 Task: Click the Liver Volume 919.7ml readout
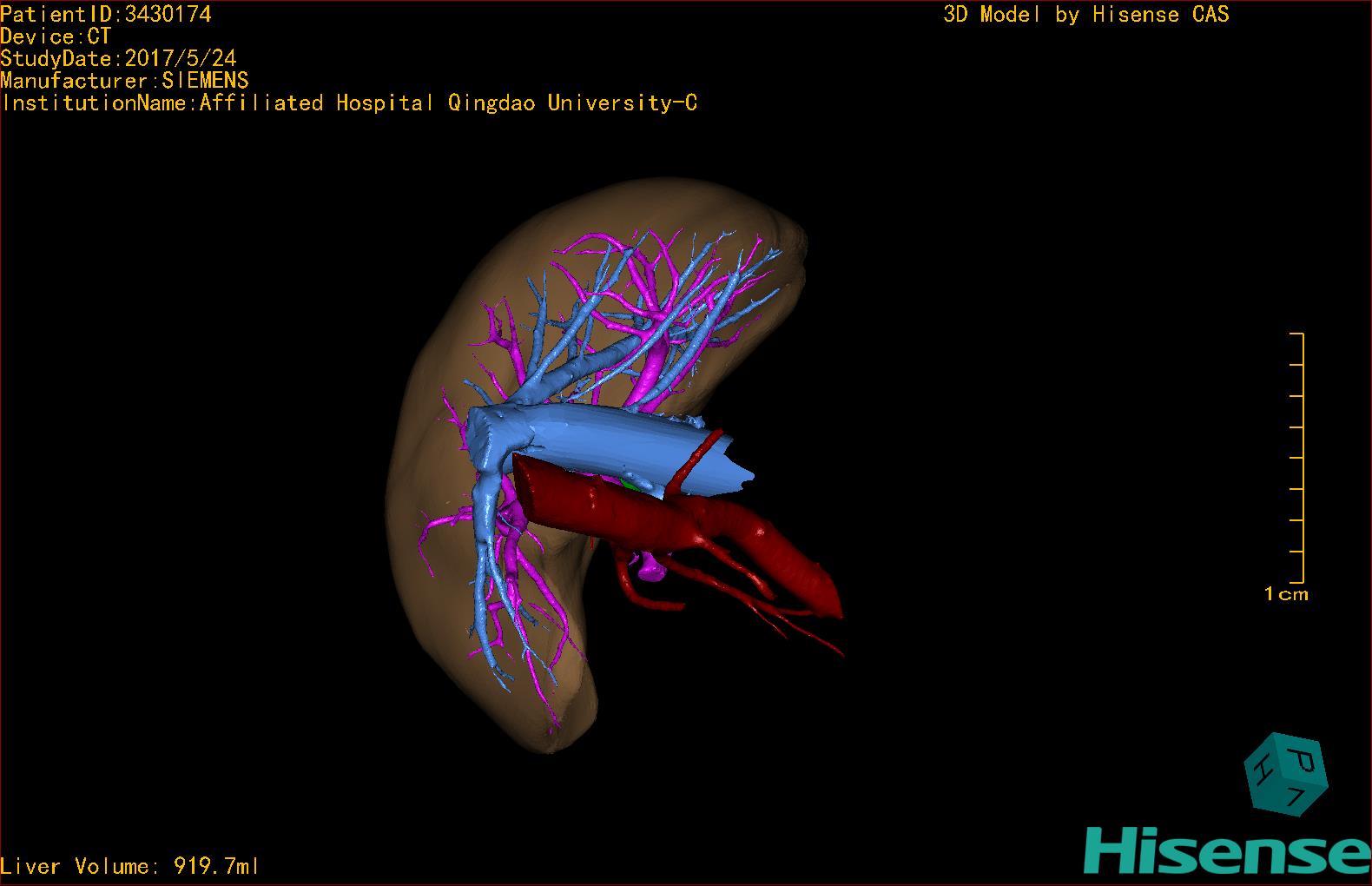pos(130,866)
